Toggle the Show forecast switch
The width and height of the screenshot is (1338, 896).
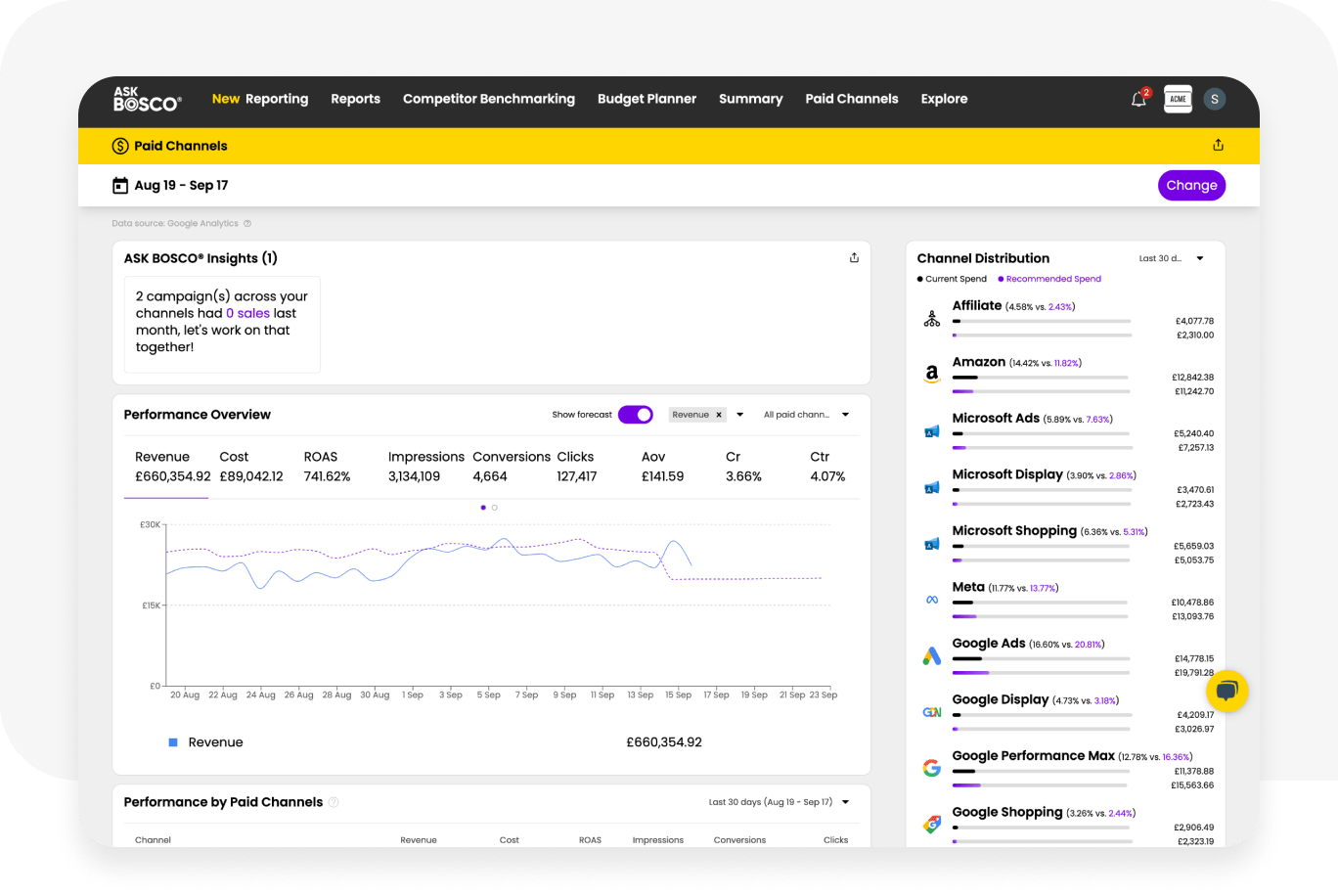(x=636, y=415)
